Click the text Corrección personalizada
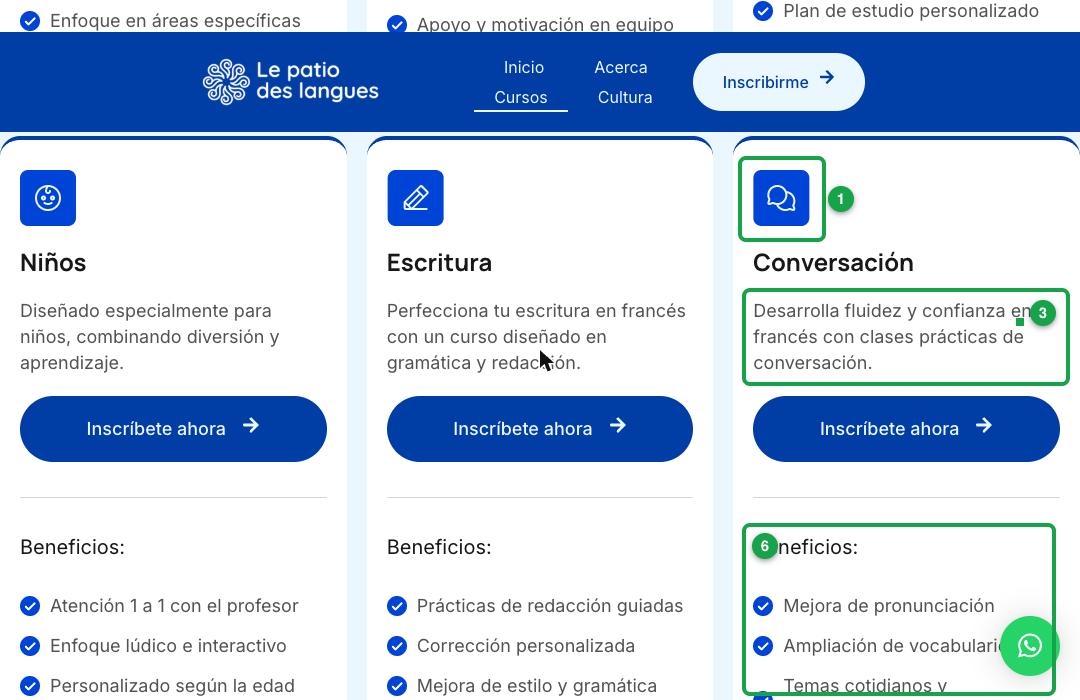This screenshot has height=700, width=1080. click(x=526, y=646)
